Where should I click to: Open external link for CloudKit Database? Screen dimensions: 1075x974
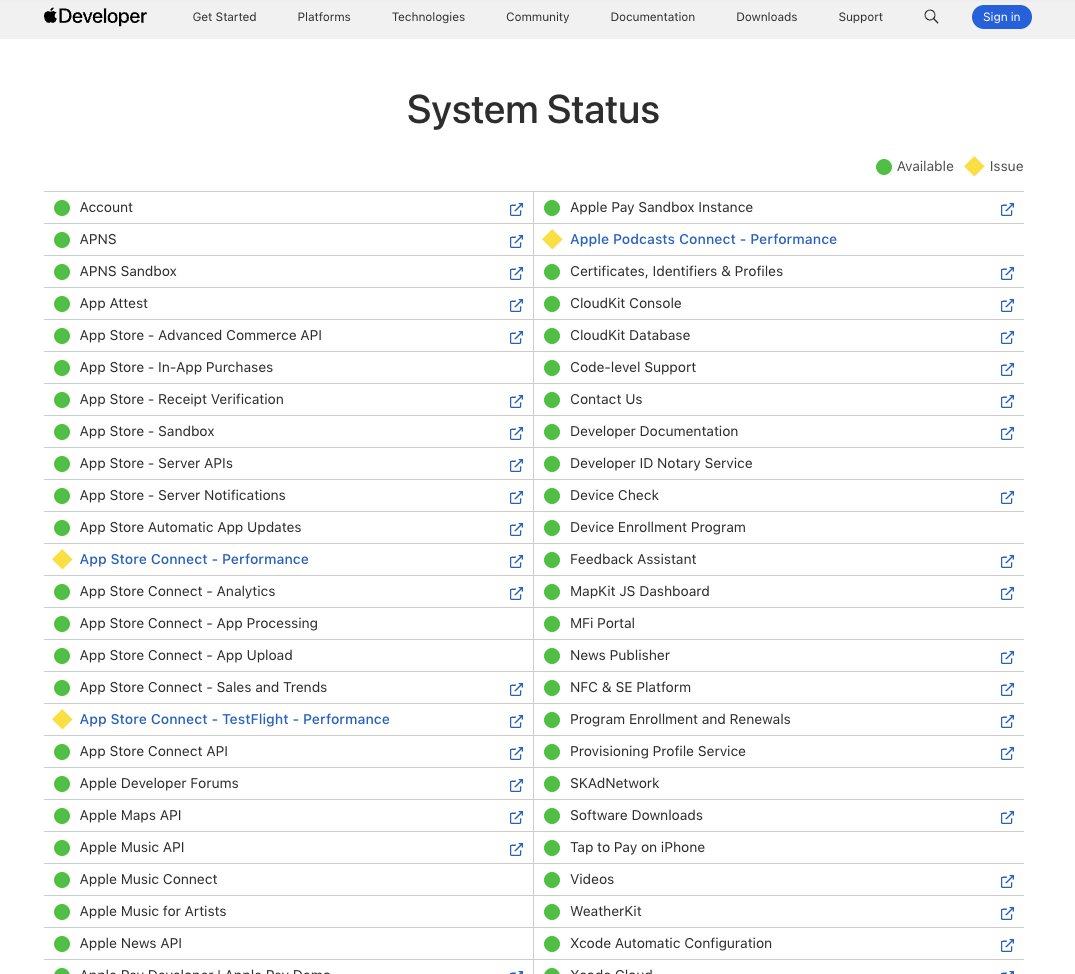point(1007,337)
